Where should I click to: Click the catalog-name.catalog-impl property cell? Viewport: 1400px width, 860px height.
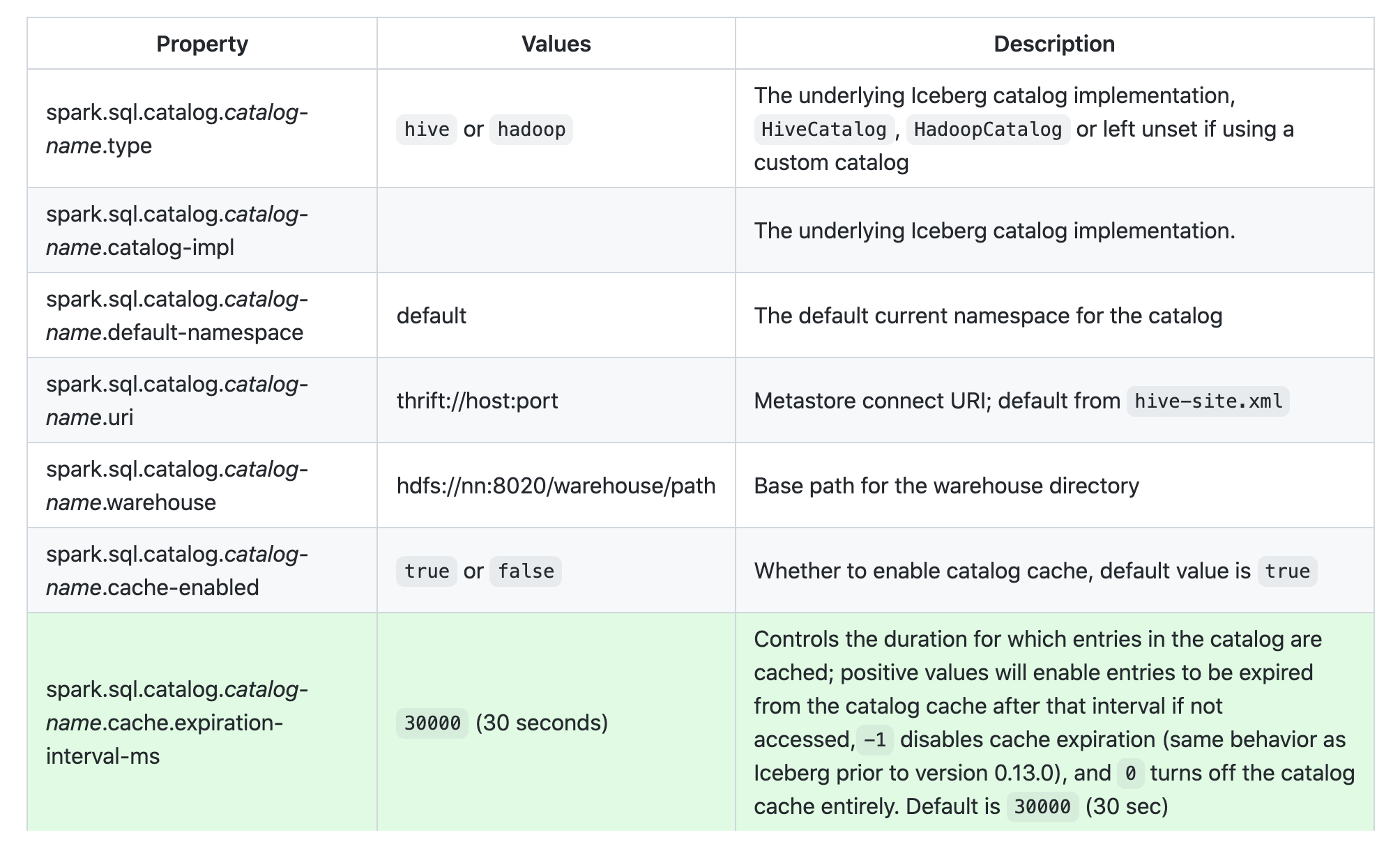(x=176, y=231)
